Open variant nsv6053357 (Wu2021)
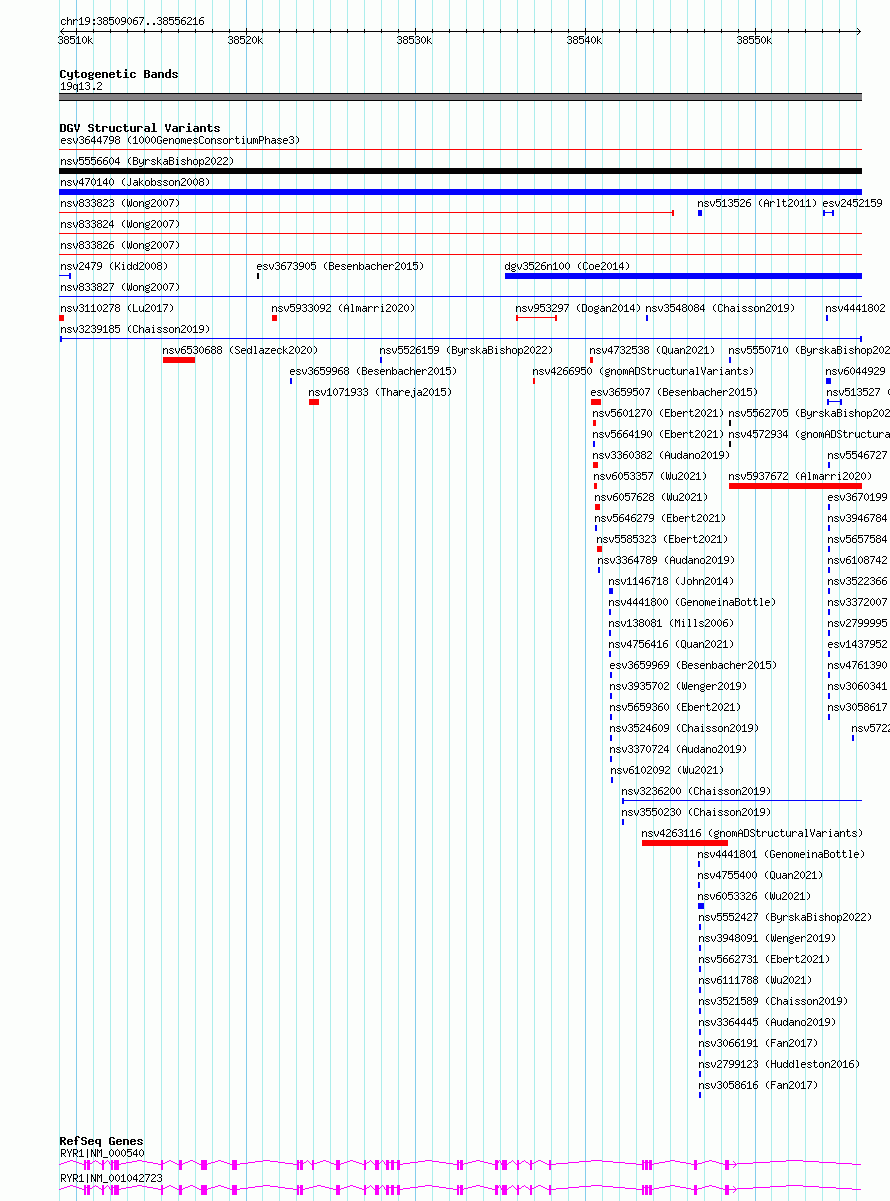The image size is (890, 1201). 650,476
